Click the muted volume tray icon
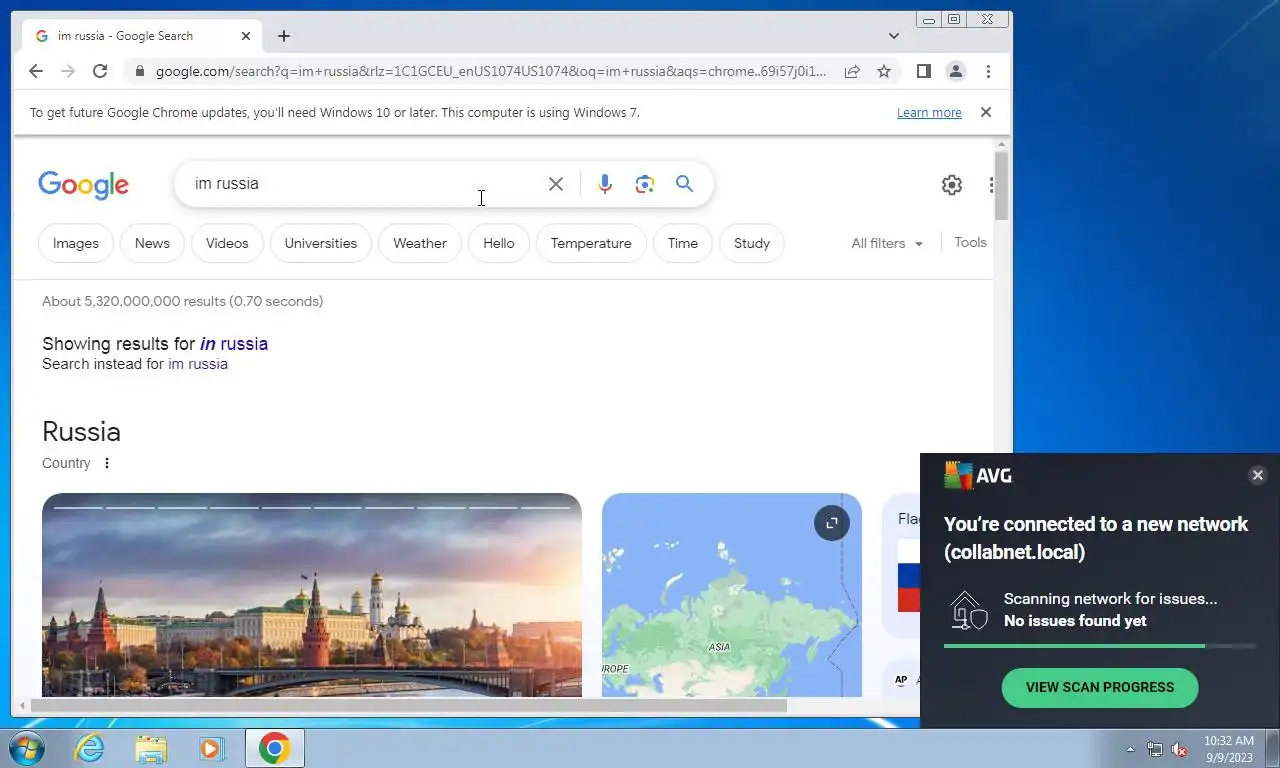 click(x=1179, y=749)
